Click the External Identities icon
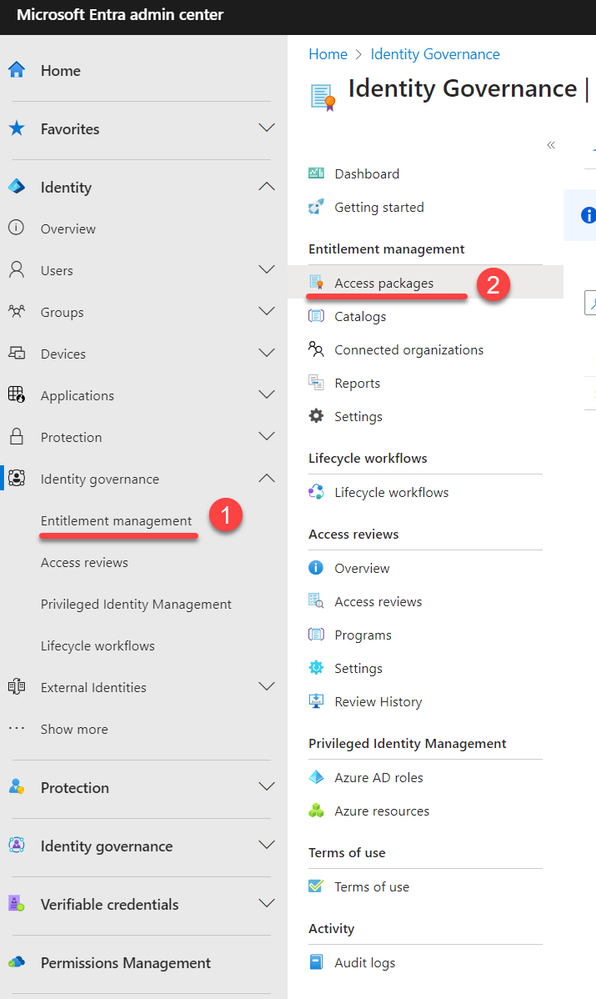This screenshot has height=999, width=596. coord(17,687)
